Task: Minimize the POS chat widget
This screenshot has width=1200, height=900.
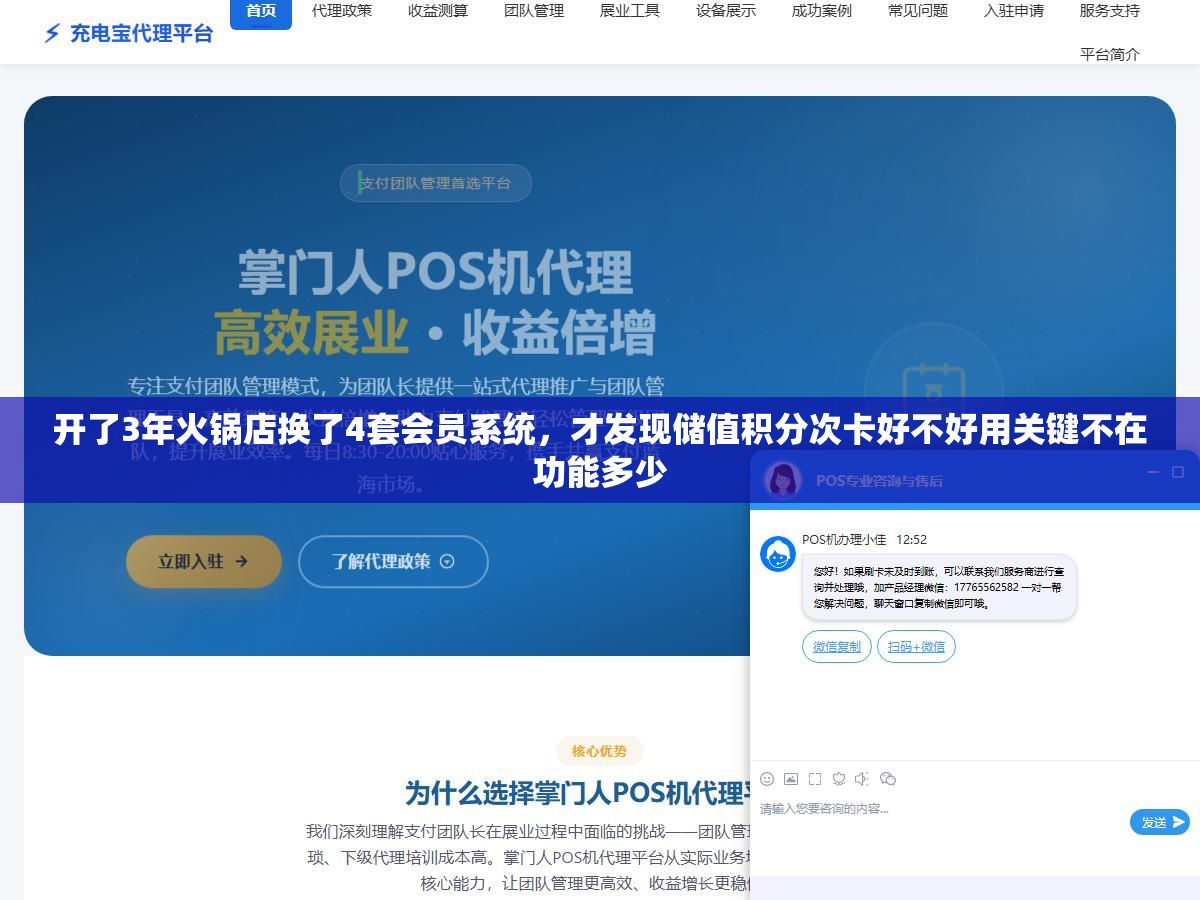Action: (1152, 472)
